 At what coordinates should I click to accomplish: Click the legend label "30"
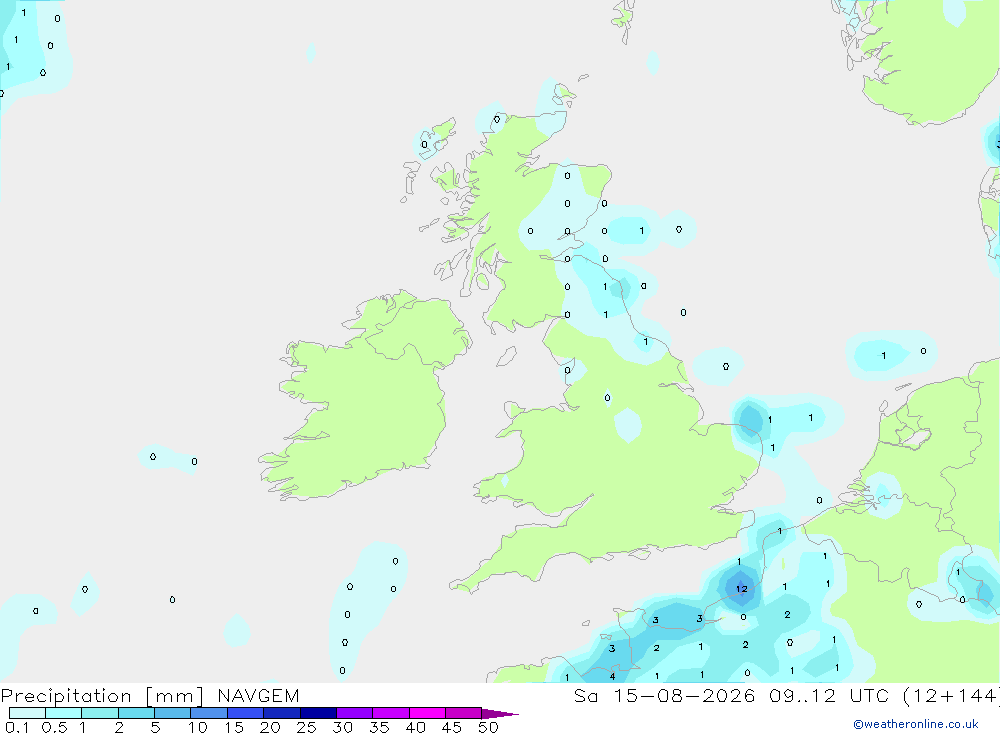[x=343, y=727]
